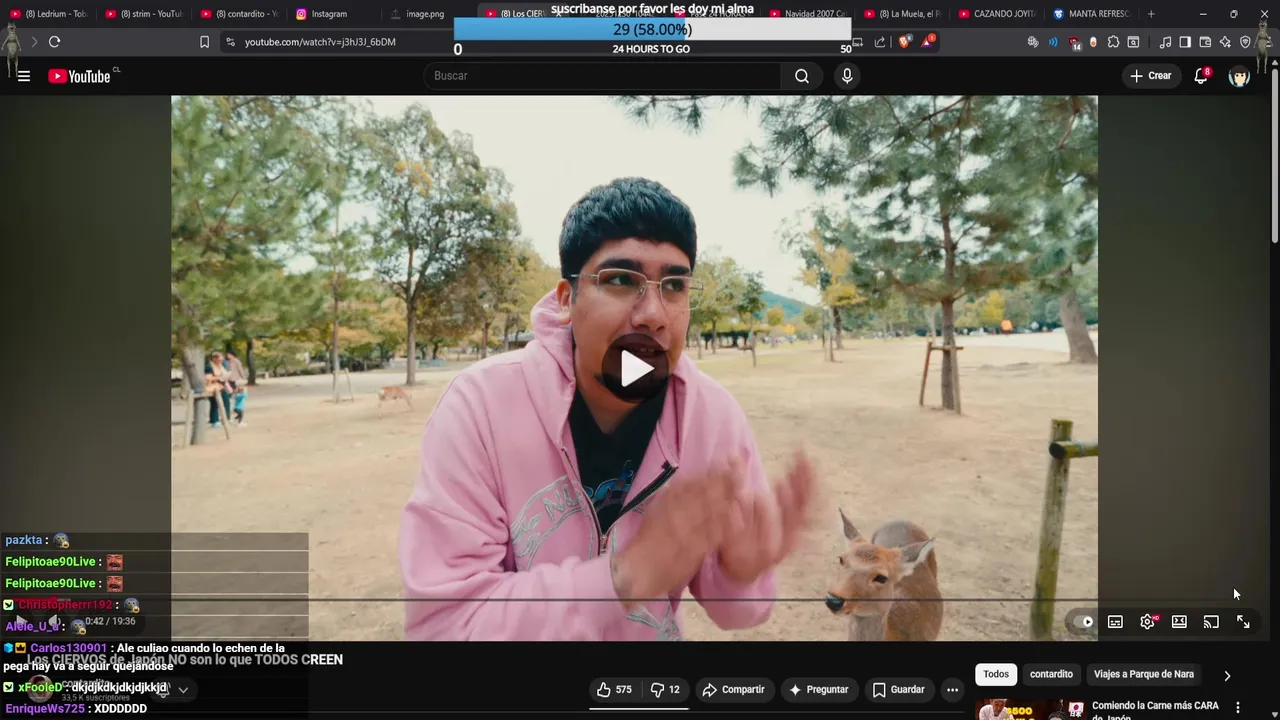Click the 29 (58.00%) subscriber goal bar

click(652, 29)
